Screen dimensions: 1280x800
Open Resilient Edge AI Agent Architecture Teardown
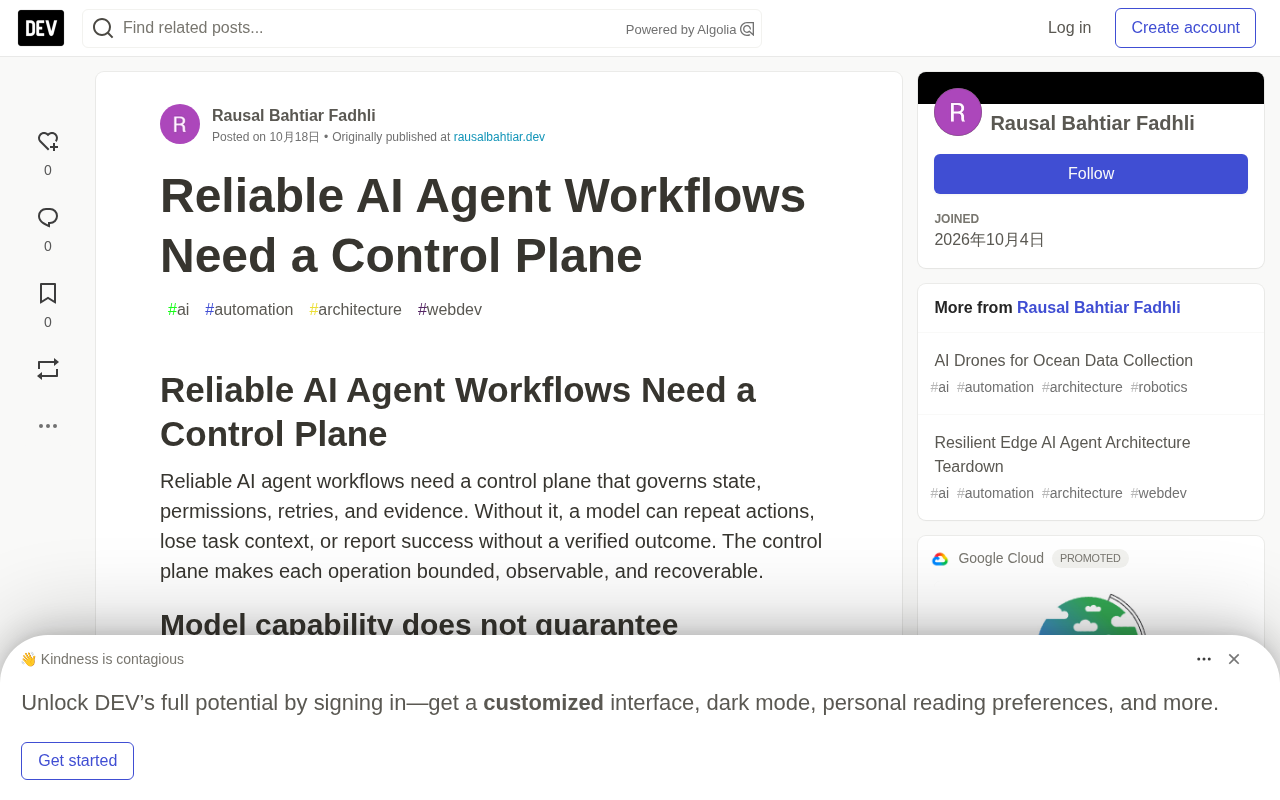tap(1063, 455)
